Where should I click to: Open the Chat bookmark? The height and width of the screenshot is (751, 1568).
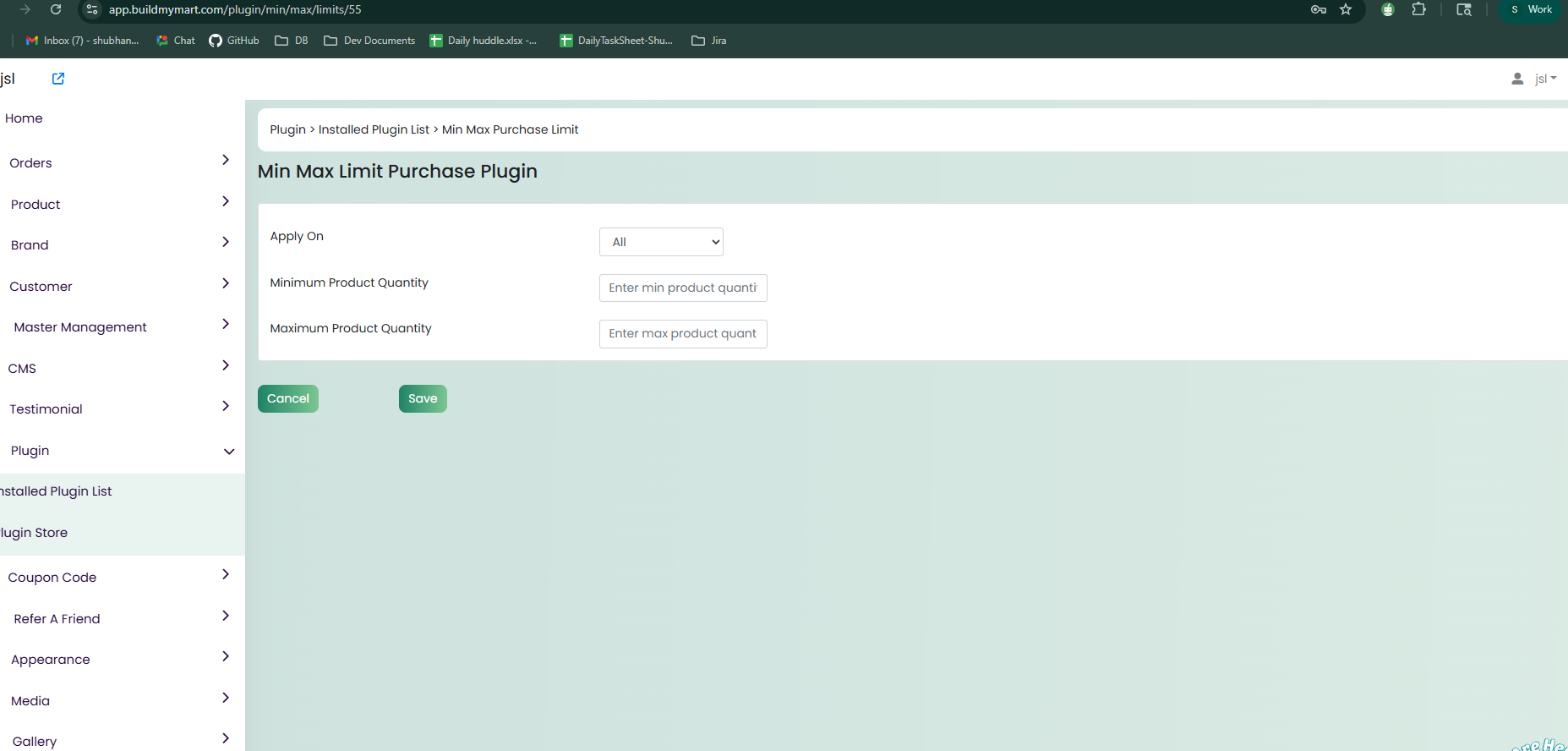(x=176, y=41)
